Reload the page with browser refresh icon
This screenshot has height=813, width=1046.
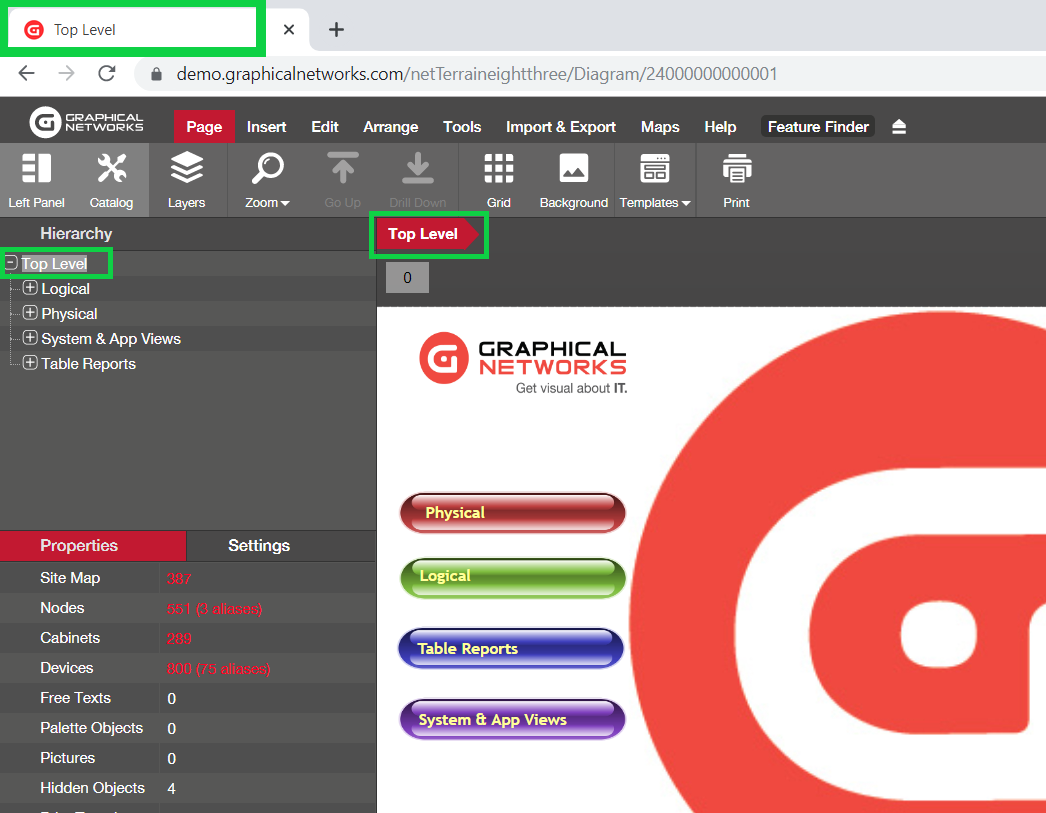point(106,73)
